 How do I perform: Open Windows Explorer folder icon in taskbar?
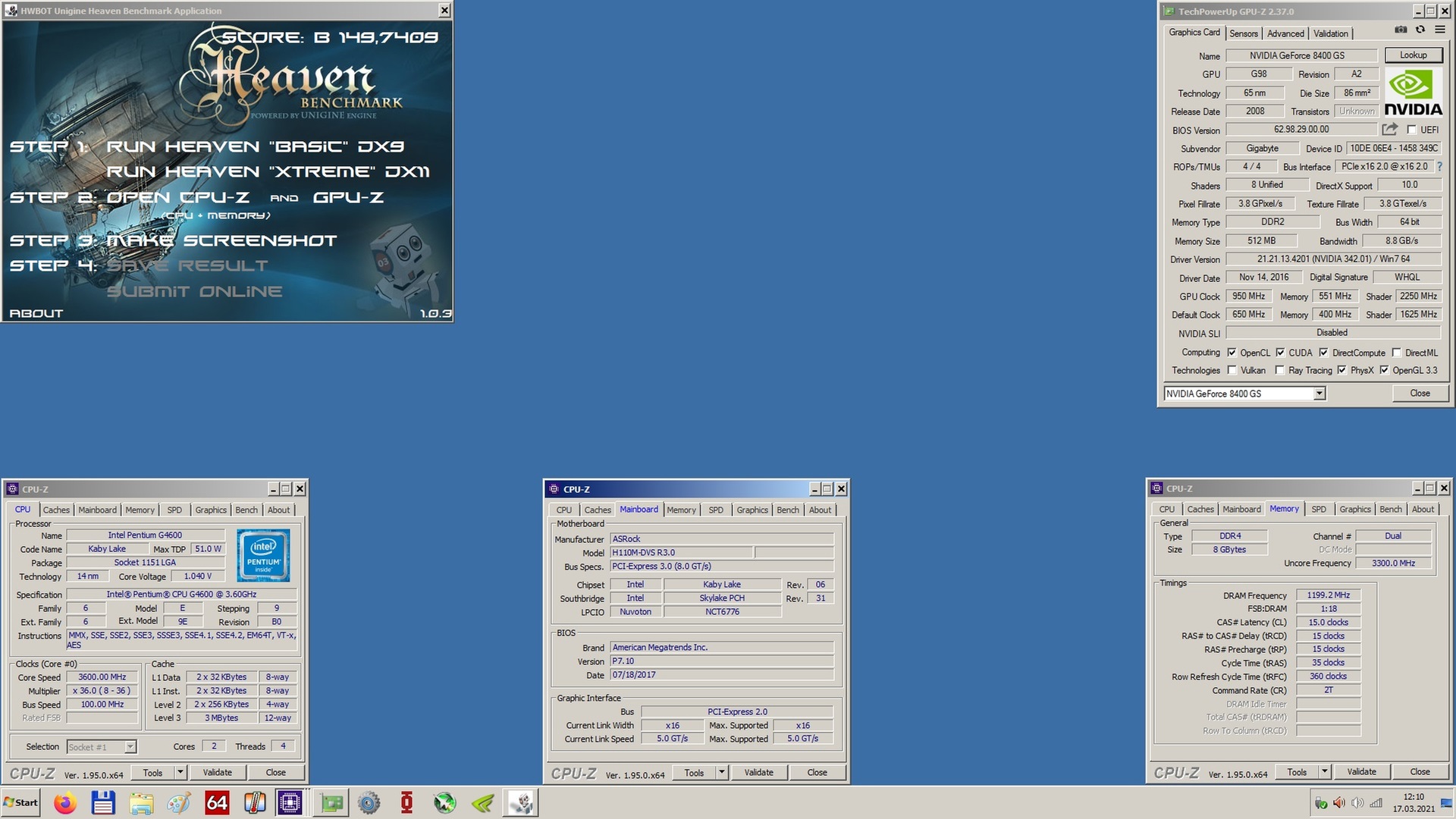[x=141, y=802]
